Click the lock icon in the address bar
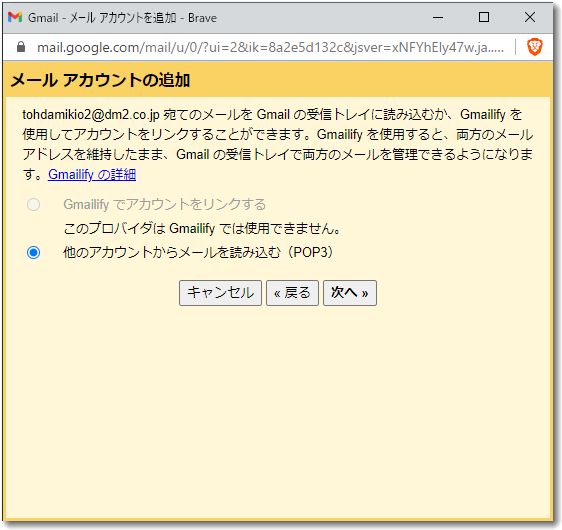This screenshot has height=530, width=562. click(21, 47)
